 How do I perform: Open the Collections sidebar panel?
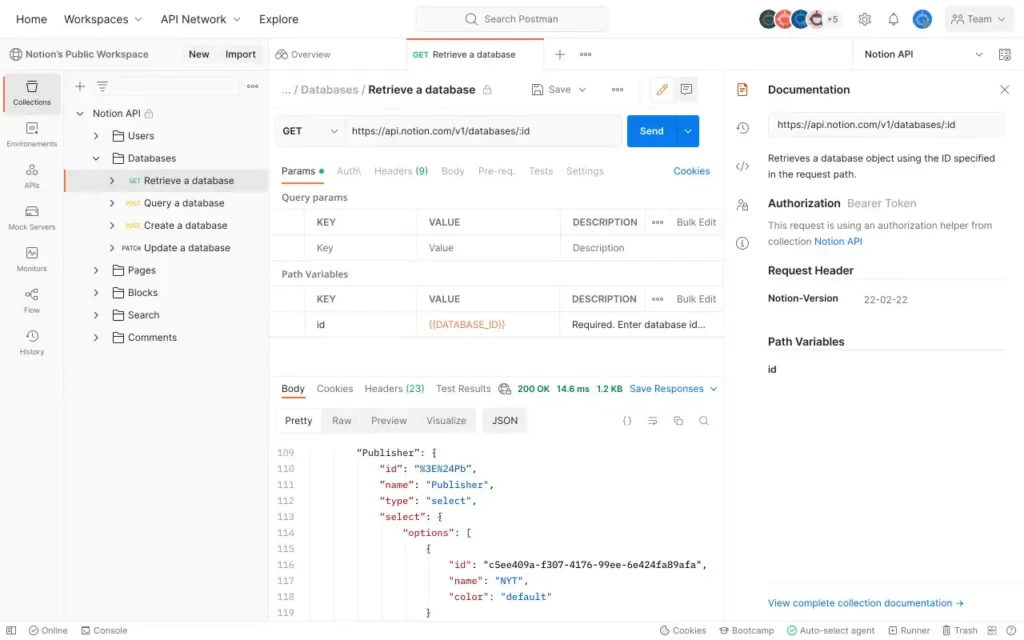(x=31, y=93)
